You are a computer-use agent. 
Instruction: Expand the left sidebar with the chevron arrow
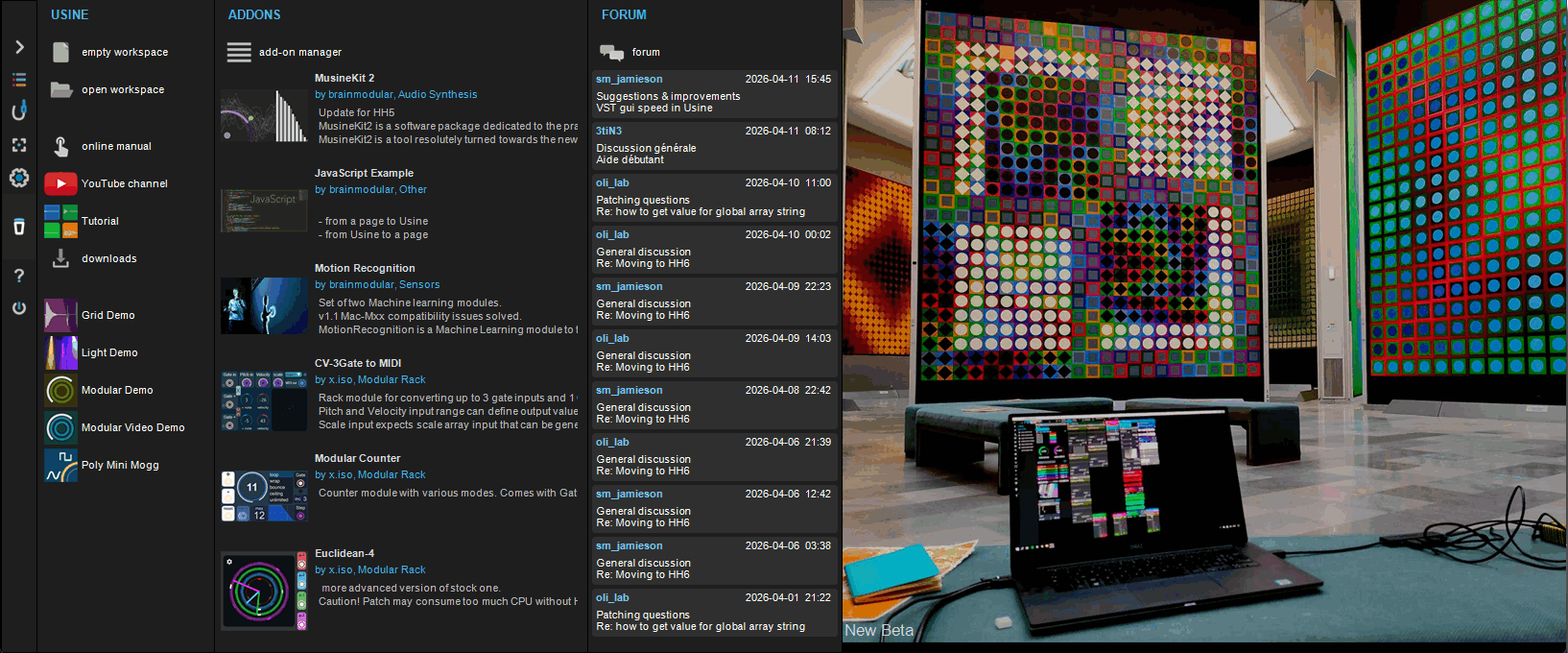coord(19,47)
